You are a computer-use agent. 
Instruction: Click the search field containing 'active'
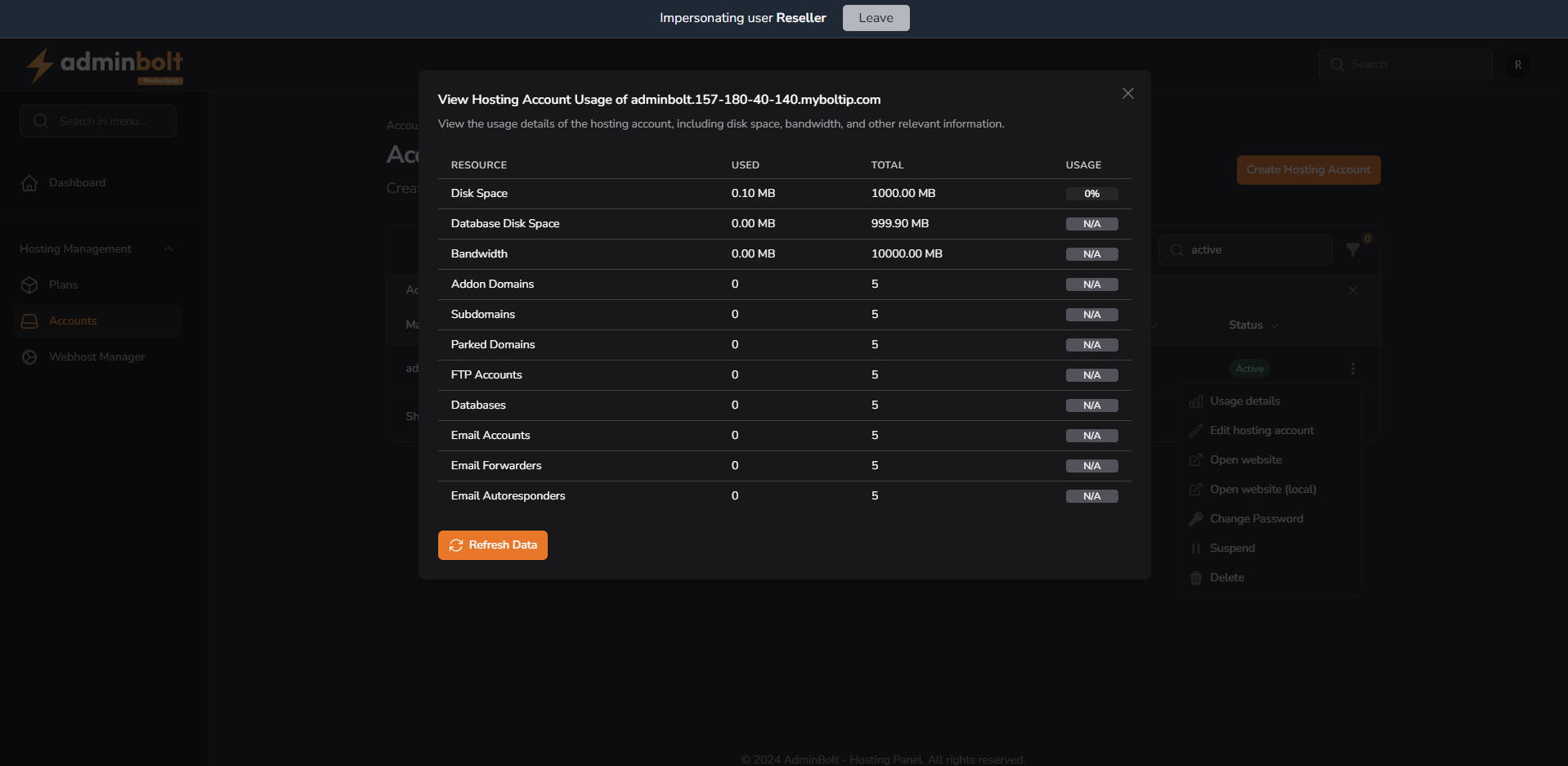coord(1245,249)
